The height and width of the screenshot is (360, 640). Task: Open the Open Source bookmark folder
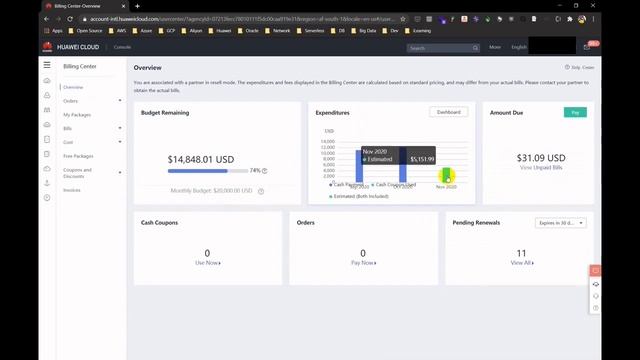click(x=85, y=31)
